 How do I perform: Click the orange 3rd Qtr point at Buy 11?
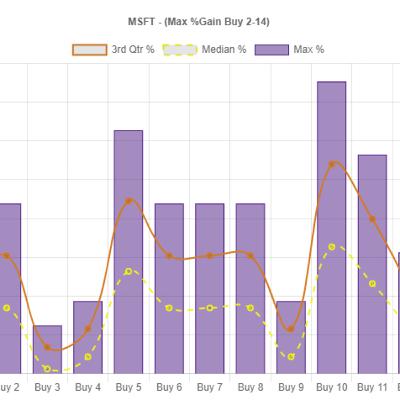coord(372,219)
